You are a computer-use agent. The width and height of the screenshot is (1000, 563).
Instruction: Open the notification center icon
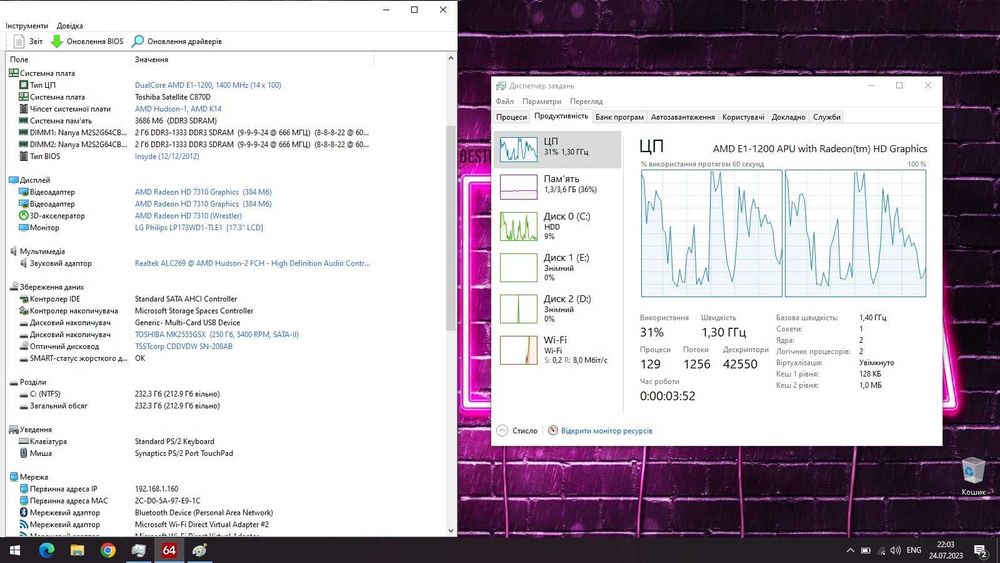[981, 550]
